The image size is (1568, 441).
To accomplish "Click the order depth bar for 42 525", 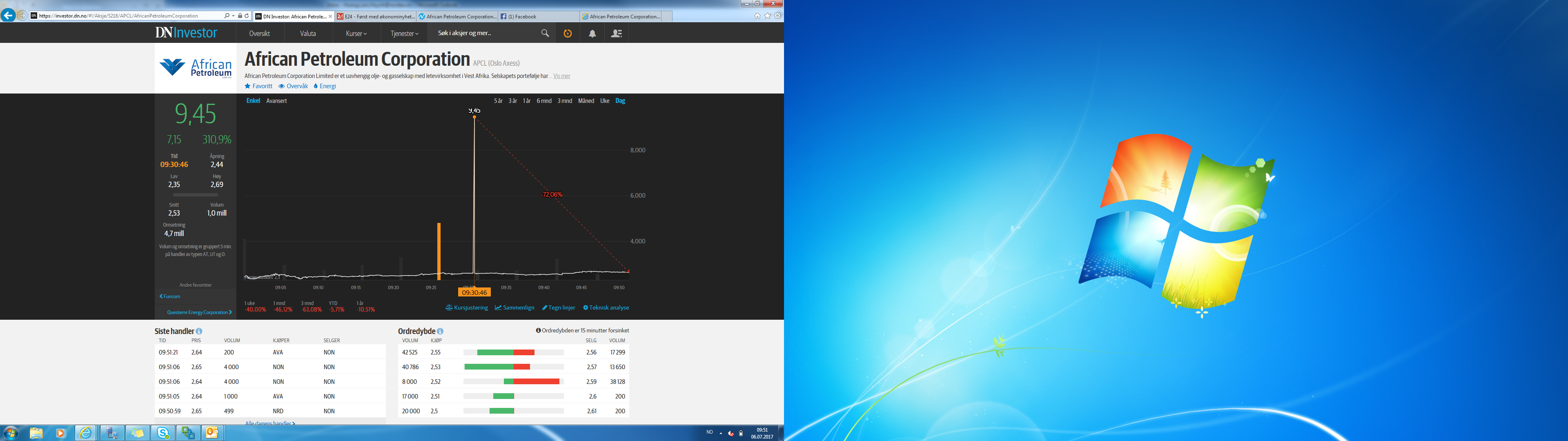I will (x=514, y=352).
